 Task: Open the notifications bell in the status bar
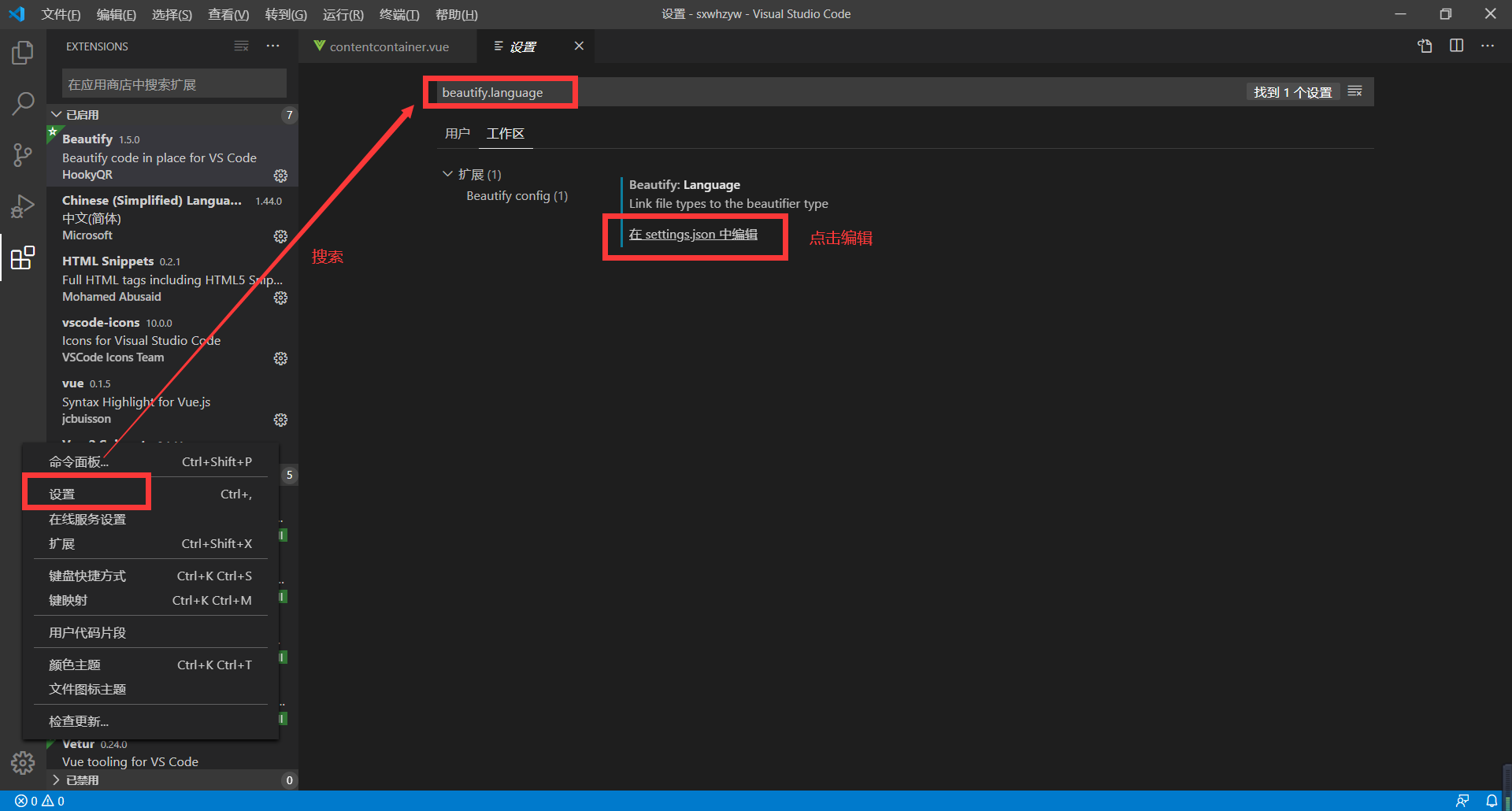coord(1492,800)
